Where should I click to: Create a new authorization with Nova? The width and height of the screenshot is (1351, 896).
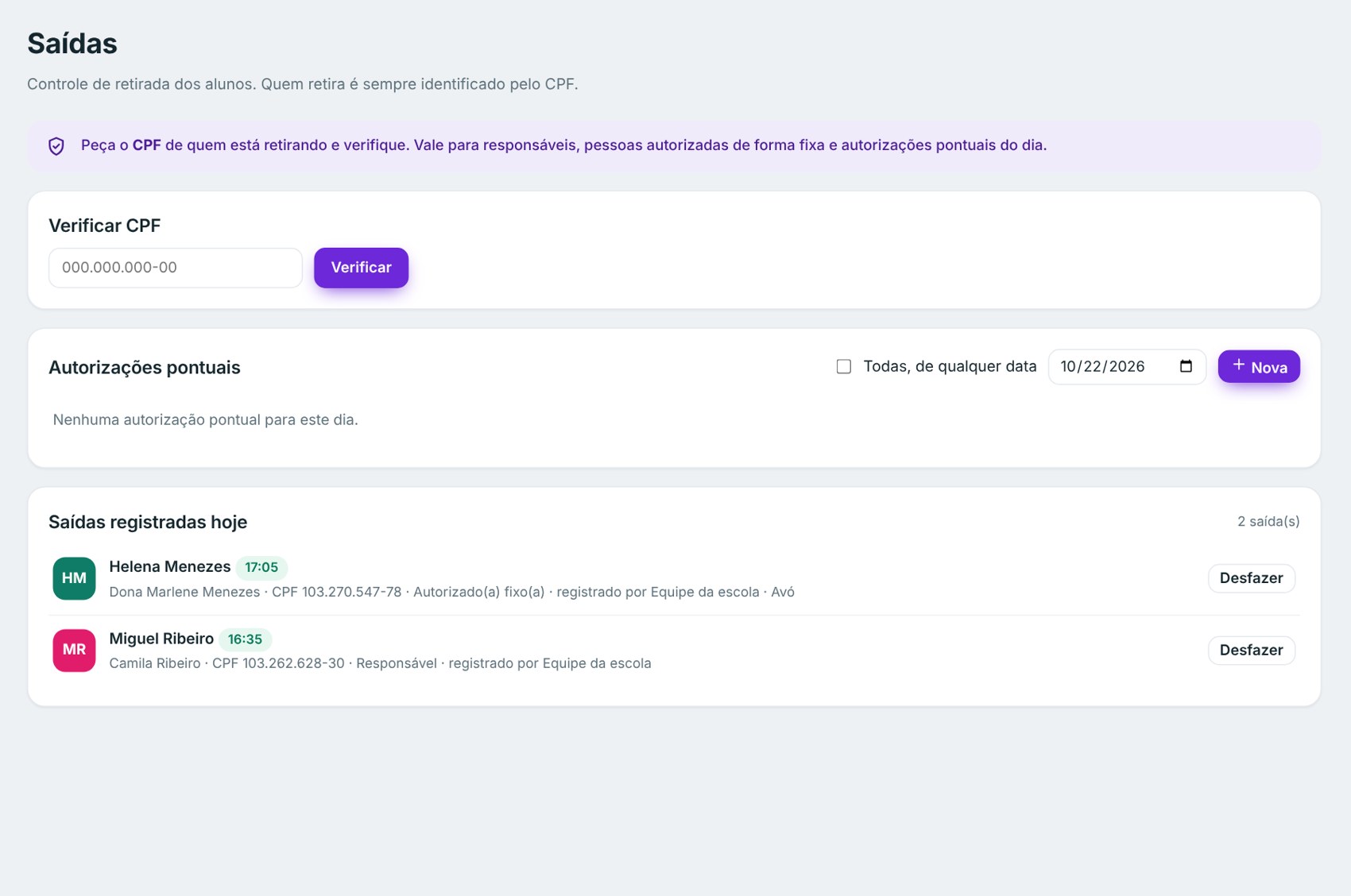[x=1259, y=366]
